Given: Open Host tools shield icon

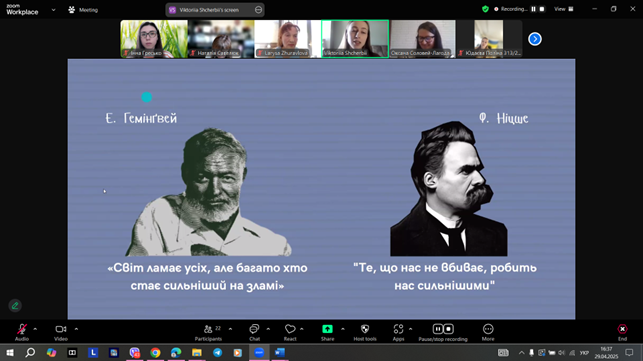Looking at the screenshot, I should point(365,332).
